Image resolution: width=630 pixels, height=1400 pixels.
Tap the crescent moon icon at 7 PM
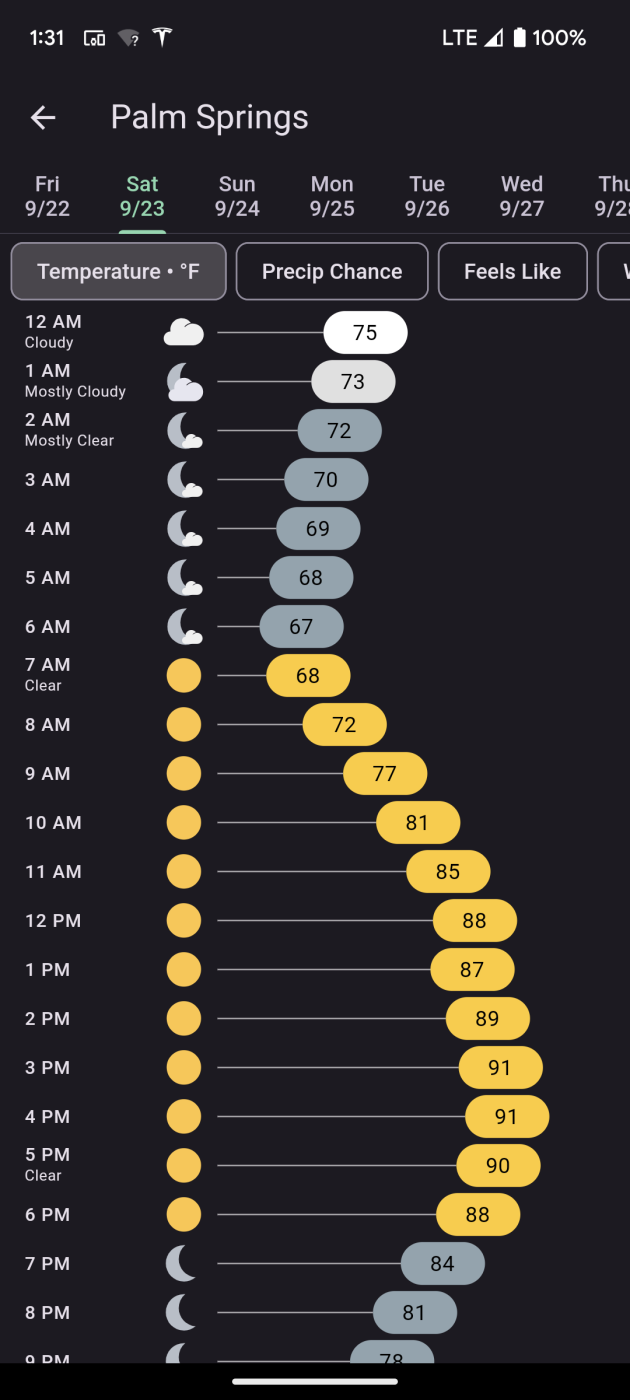coord(181,1264)
